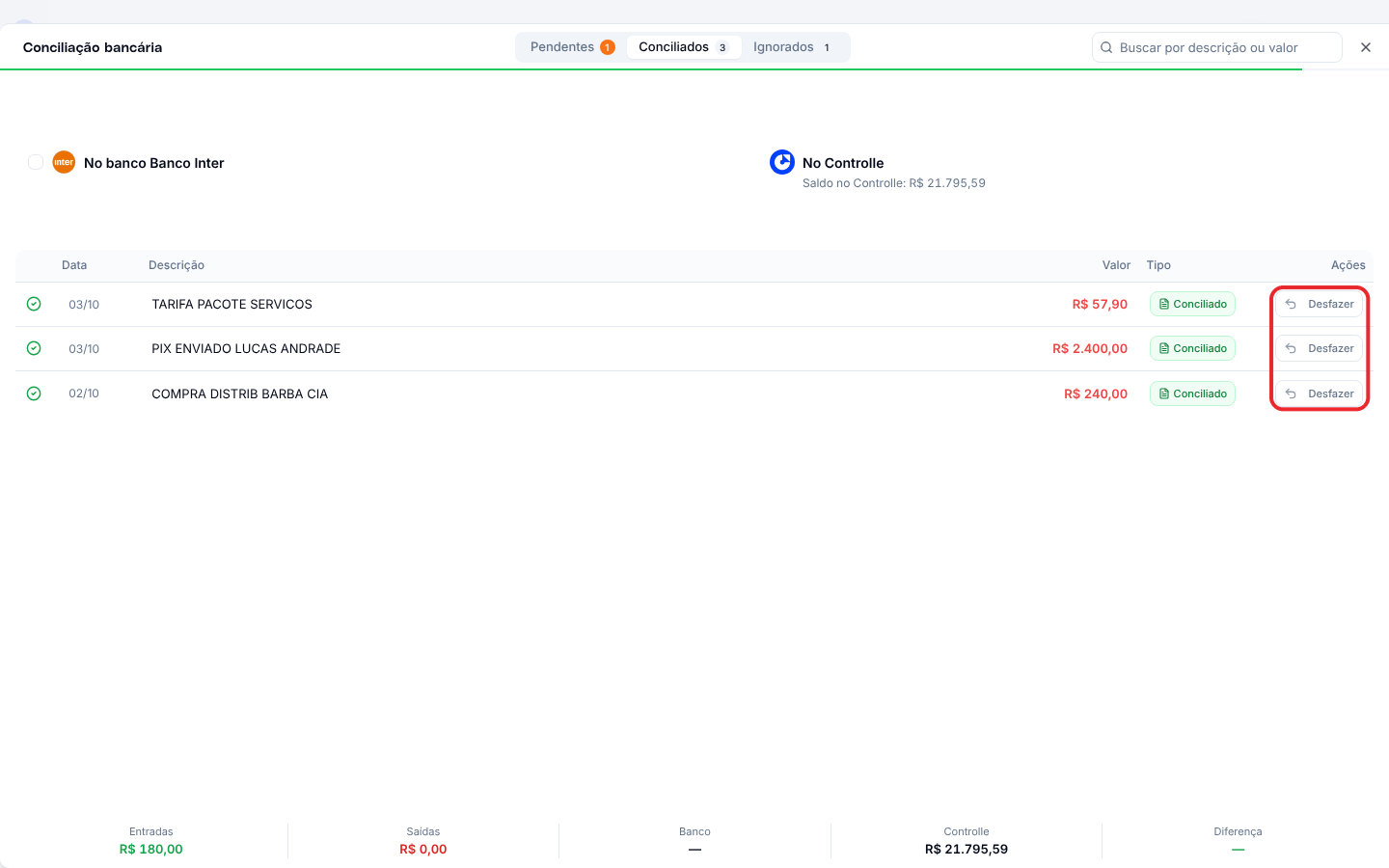This screenshot has height=868, width=1389.
Task: Click Conciliado badge in PIX ENVIADO row
Action: click(1192, 348)
